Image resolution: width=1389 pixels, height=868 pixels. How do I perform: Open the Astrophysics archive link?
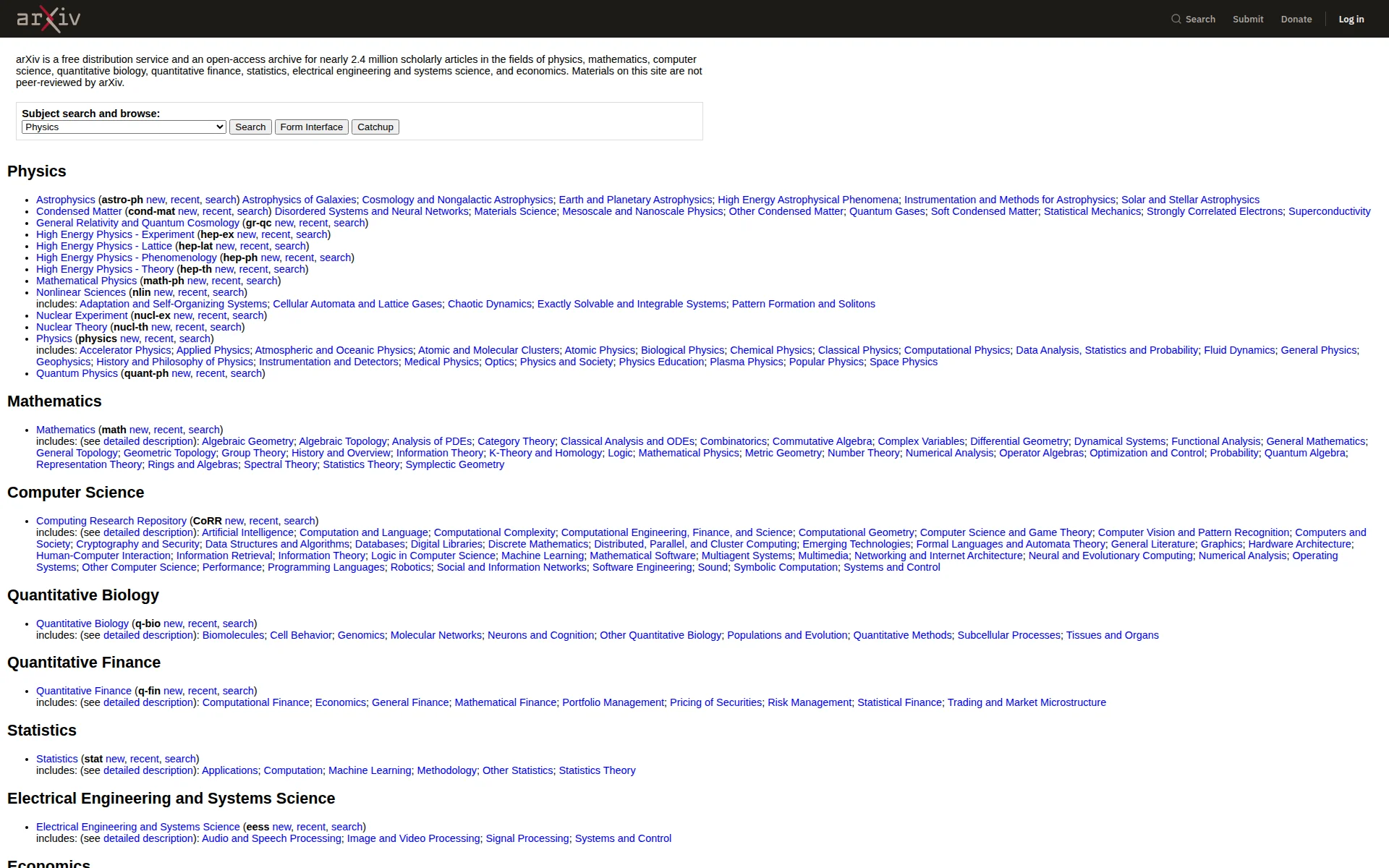coord(66,200)
